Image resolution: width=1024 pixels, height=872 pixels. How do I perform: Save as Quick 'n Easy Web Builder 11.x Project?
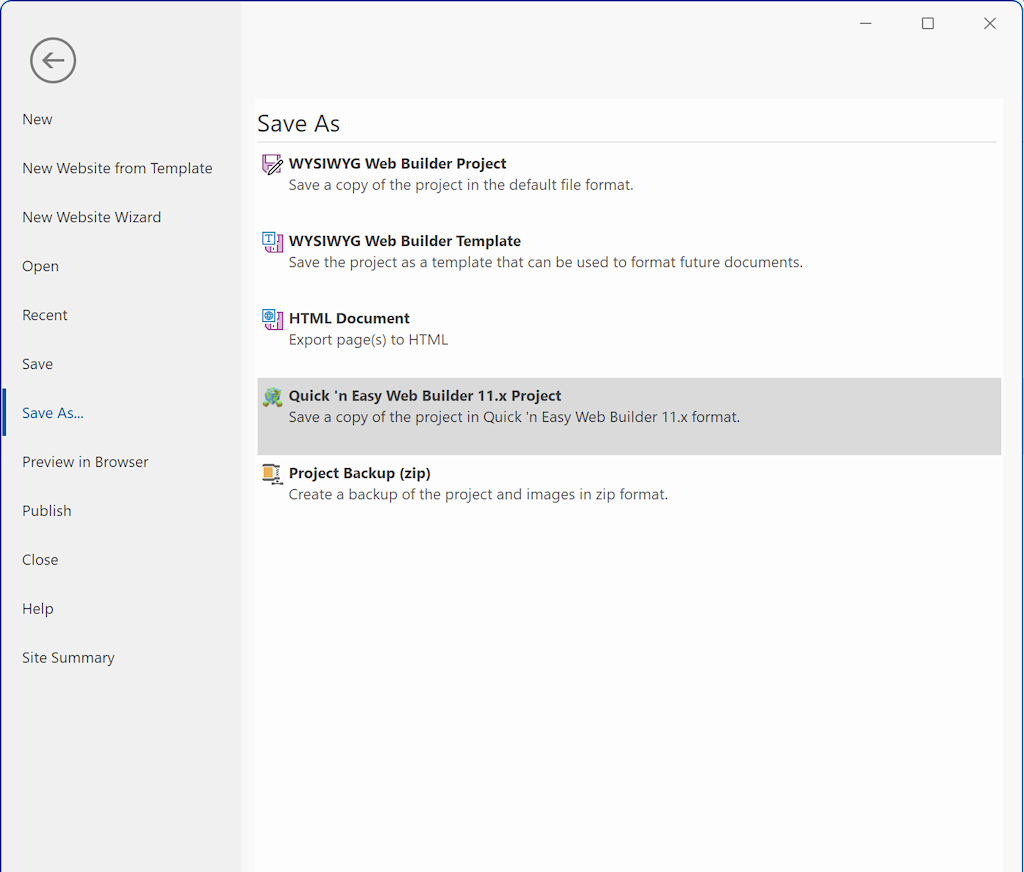tap(629, 416)
